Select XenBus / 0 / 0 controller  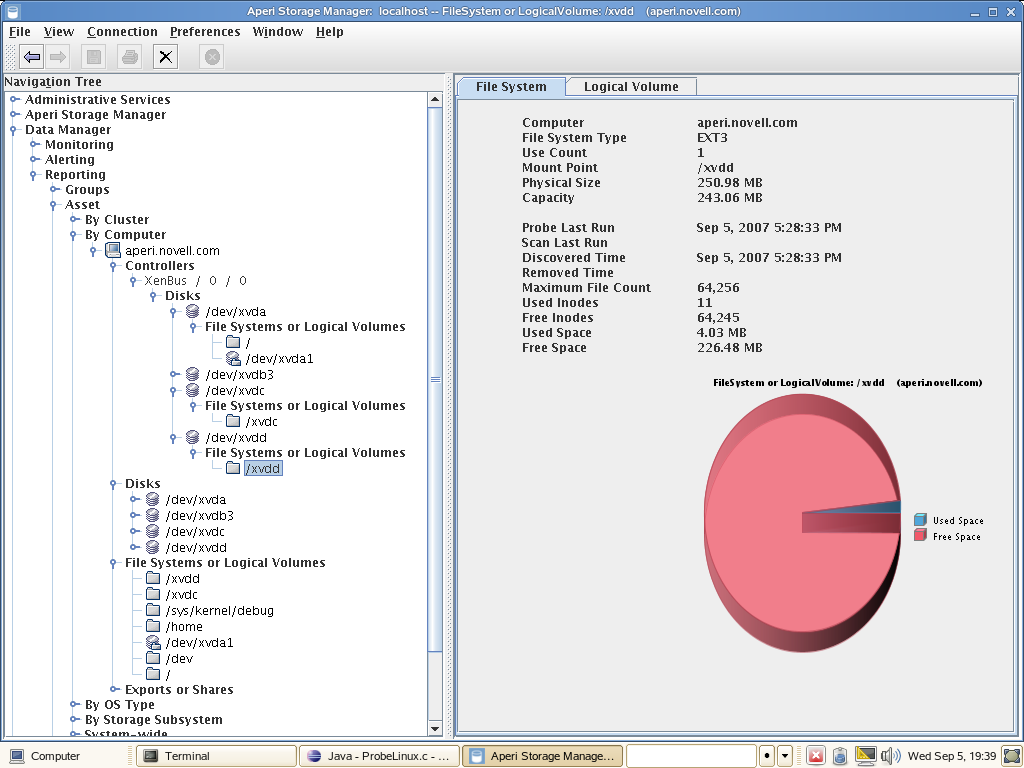(x=195, y=281)
